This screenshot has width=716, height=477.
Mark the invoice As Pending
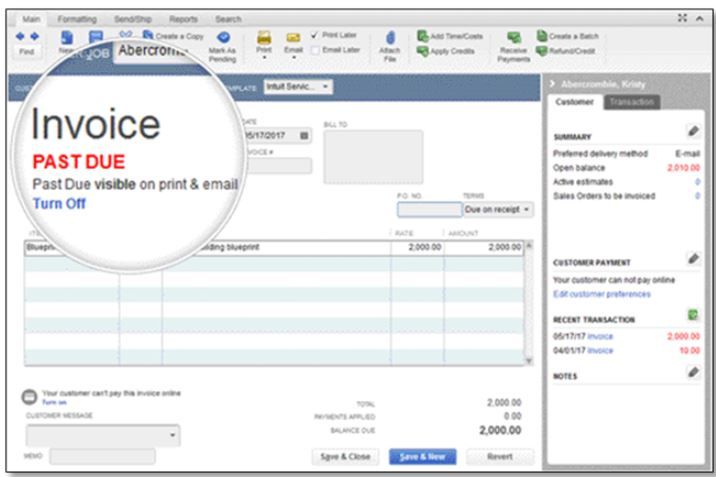coord(222,46)
